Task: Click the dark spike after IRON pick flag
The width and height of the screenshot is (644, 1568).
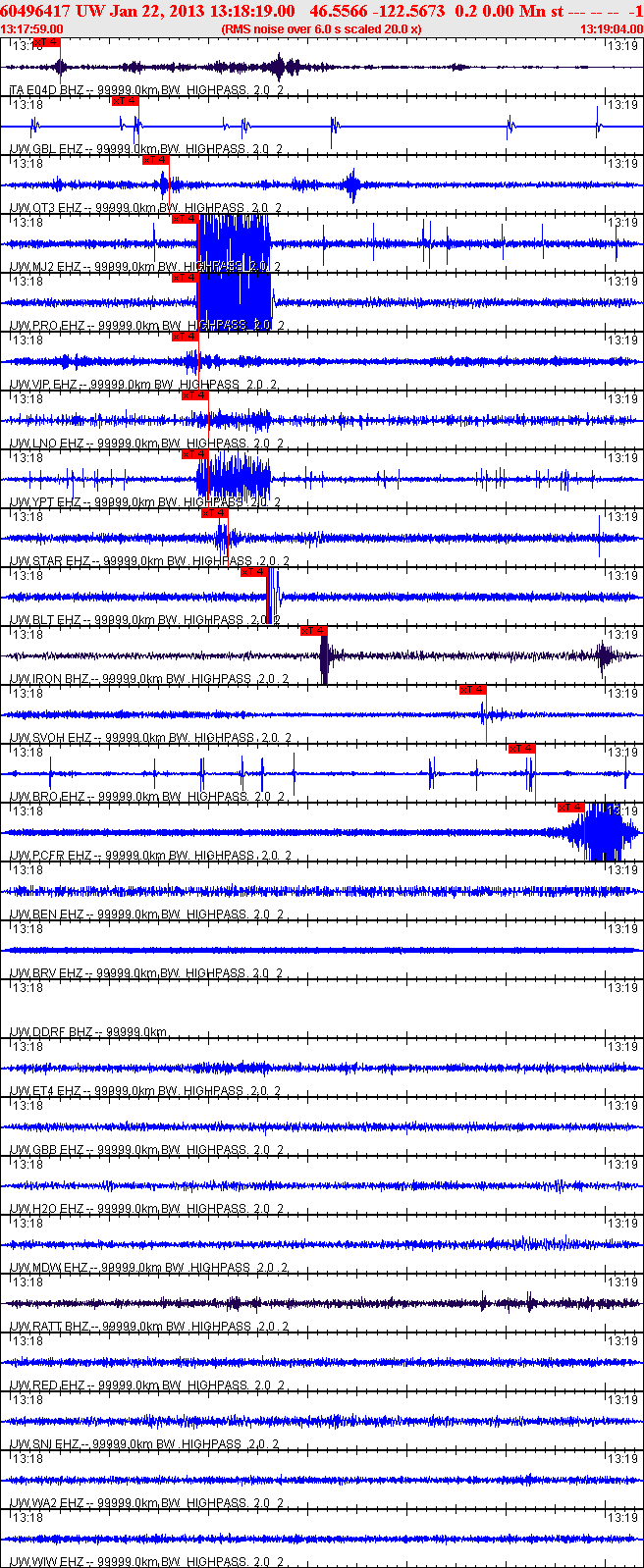Action: coord(326,655)
